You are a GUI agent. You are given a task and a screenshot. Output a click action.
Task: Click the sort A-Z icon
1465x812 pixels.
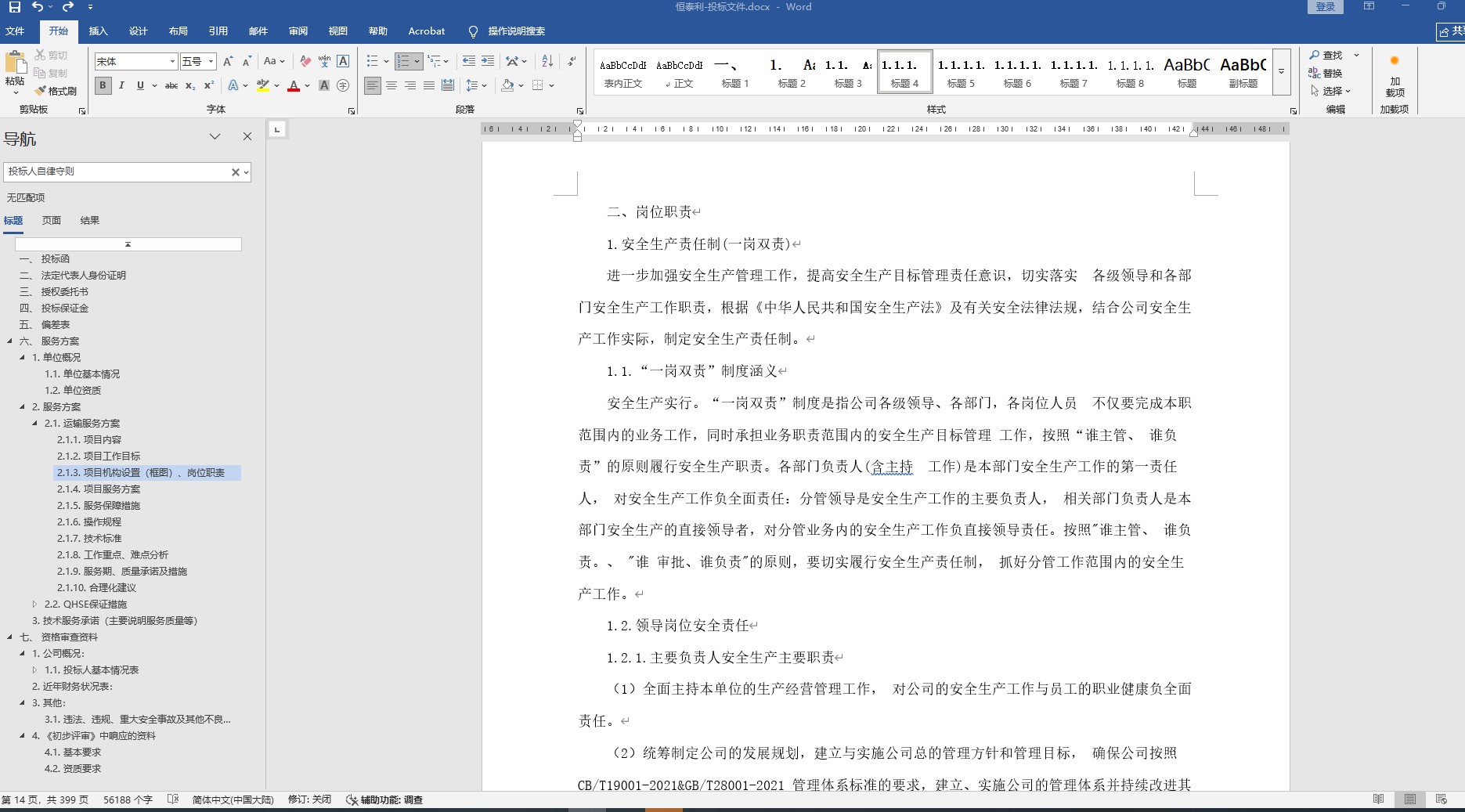[547, 61]
